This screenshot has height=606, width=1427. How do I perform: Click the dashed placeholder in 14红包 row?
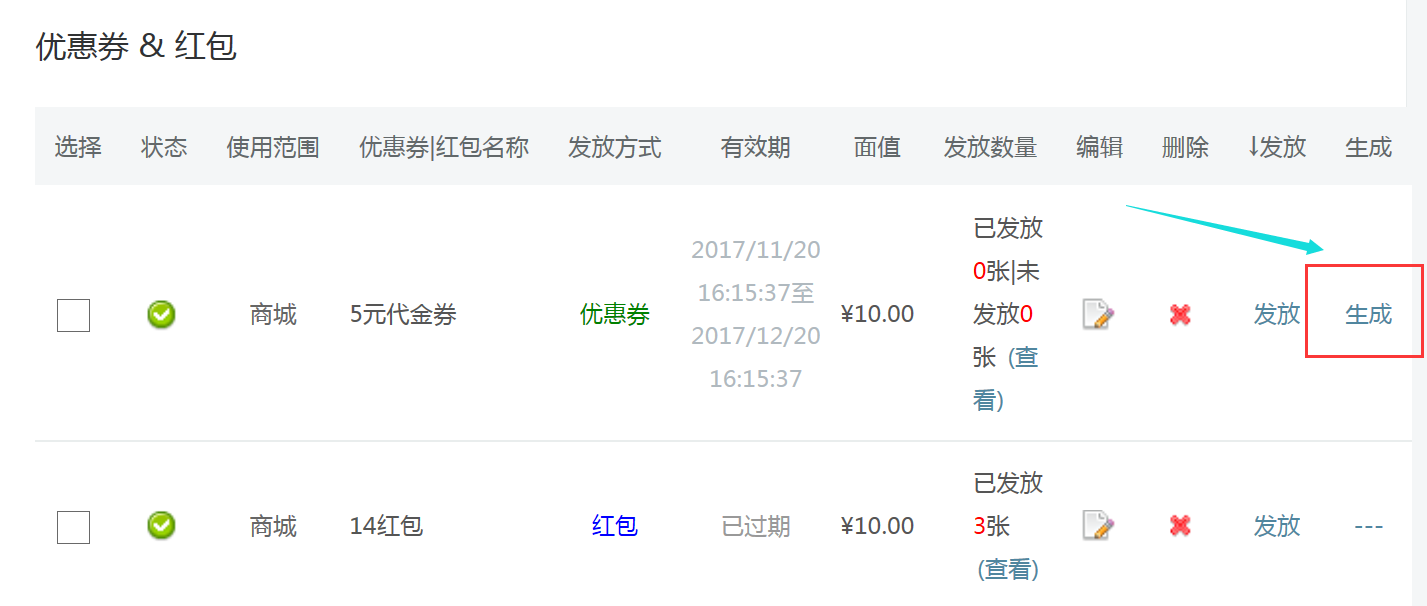pos(1368,527)
